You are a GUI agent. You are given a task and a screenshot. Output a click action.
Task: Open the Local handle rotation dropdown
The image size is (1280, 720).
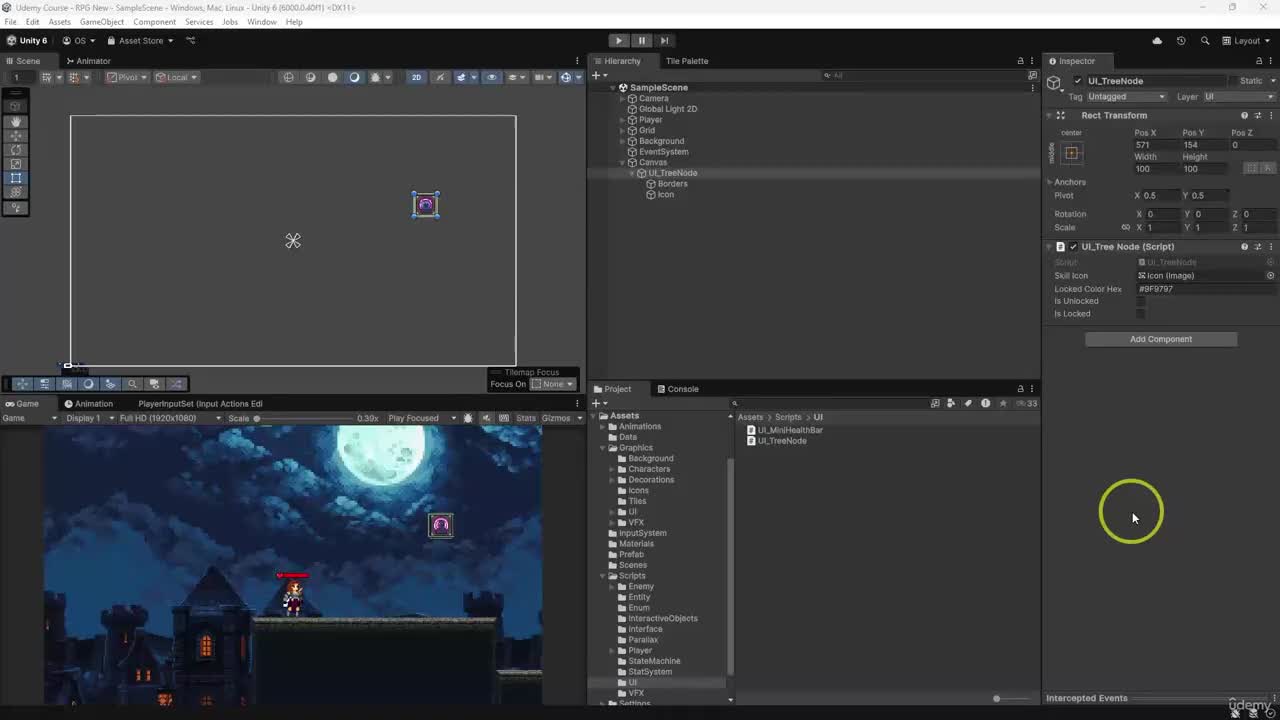(x=177, y=77)
